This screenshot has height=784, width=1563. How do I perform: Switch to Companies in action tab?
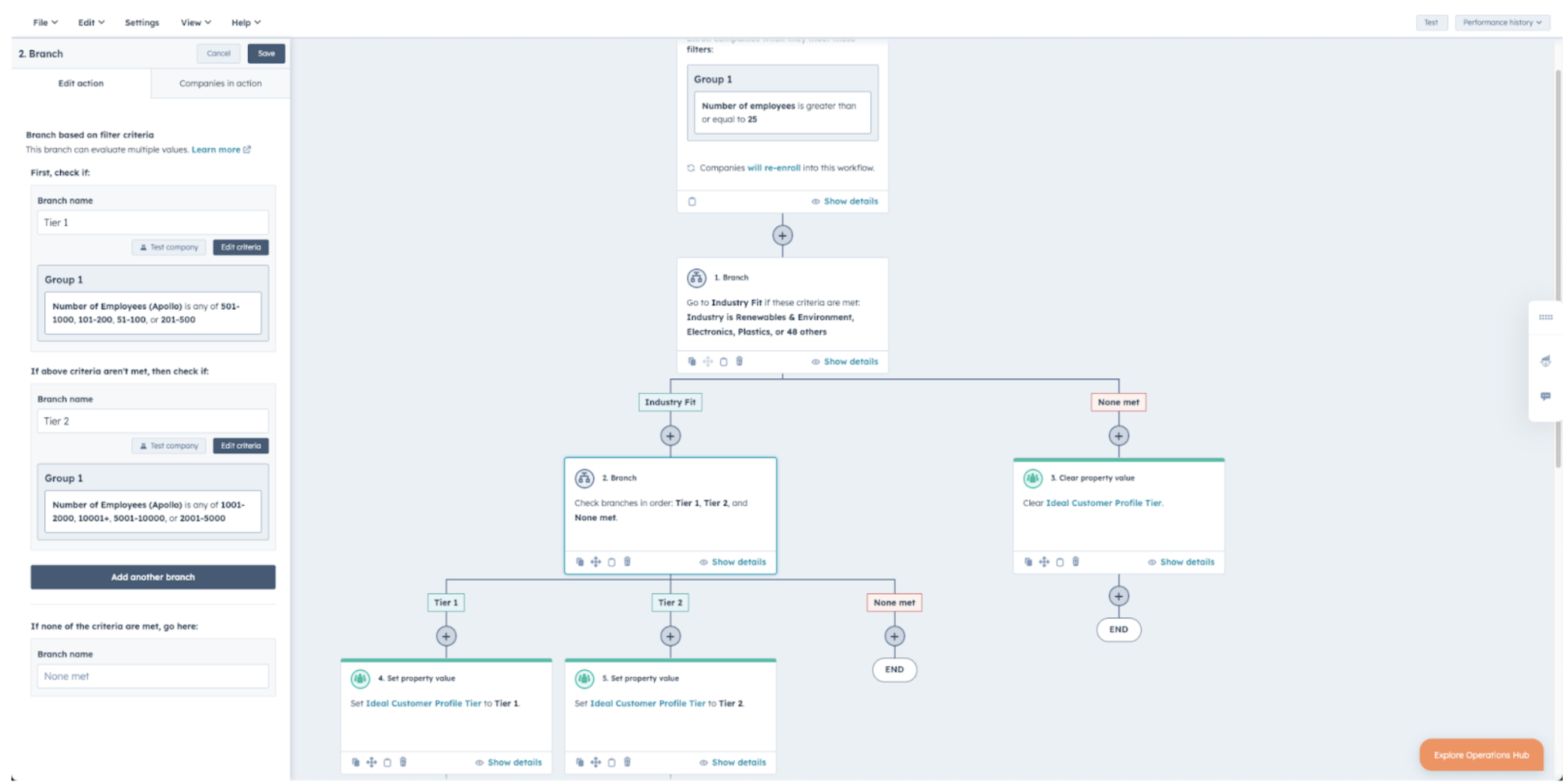(x=220, y=83)
